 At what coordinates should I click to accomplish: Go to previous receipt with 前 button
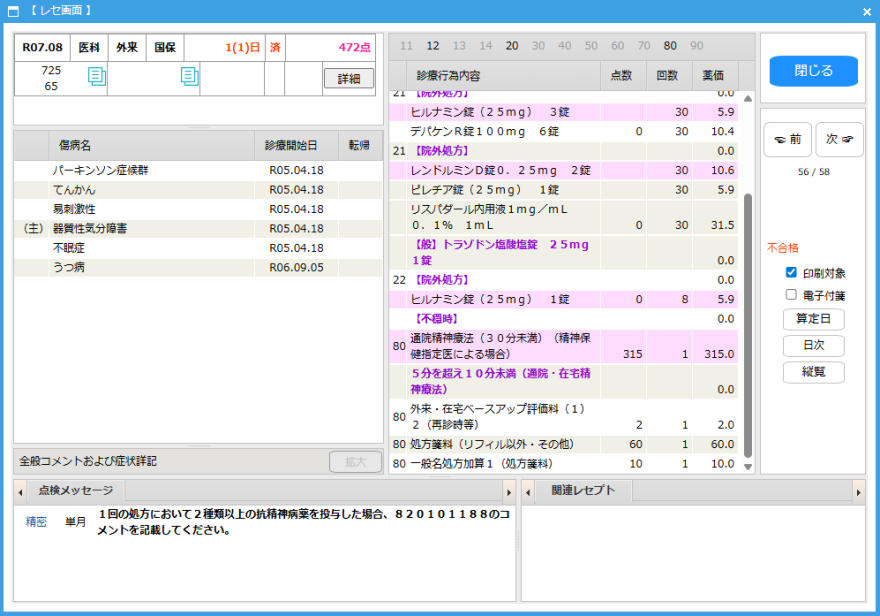(787, 140)
